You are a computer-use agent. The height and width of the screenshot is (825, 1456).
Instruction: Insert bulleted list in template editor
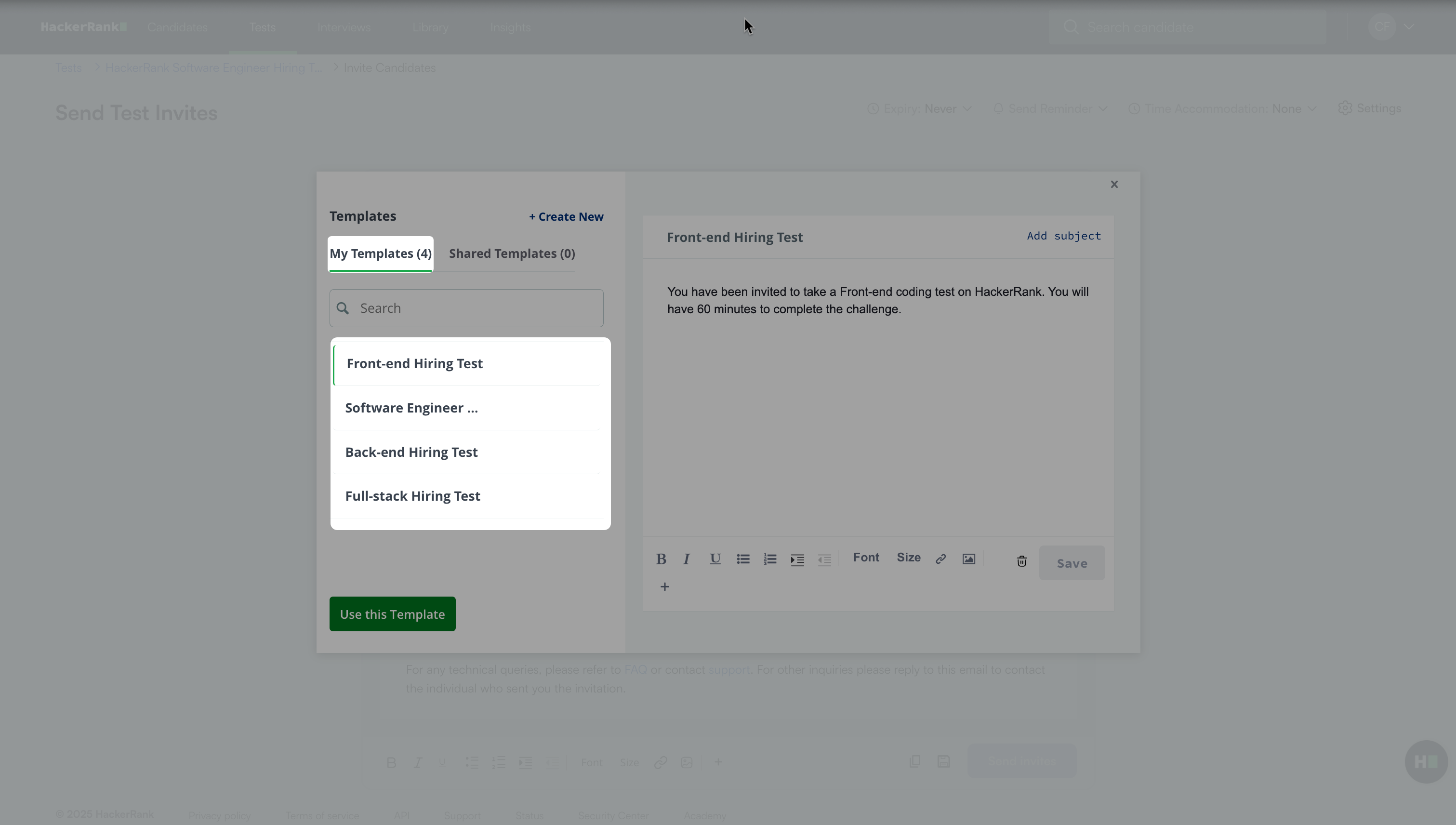coord(743,559)
